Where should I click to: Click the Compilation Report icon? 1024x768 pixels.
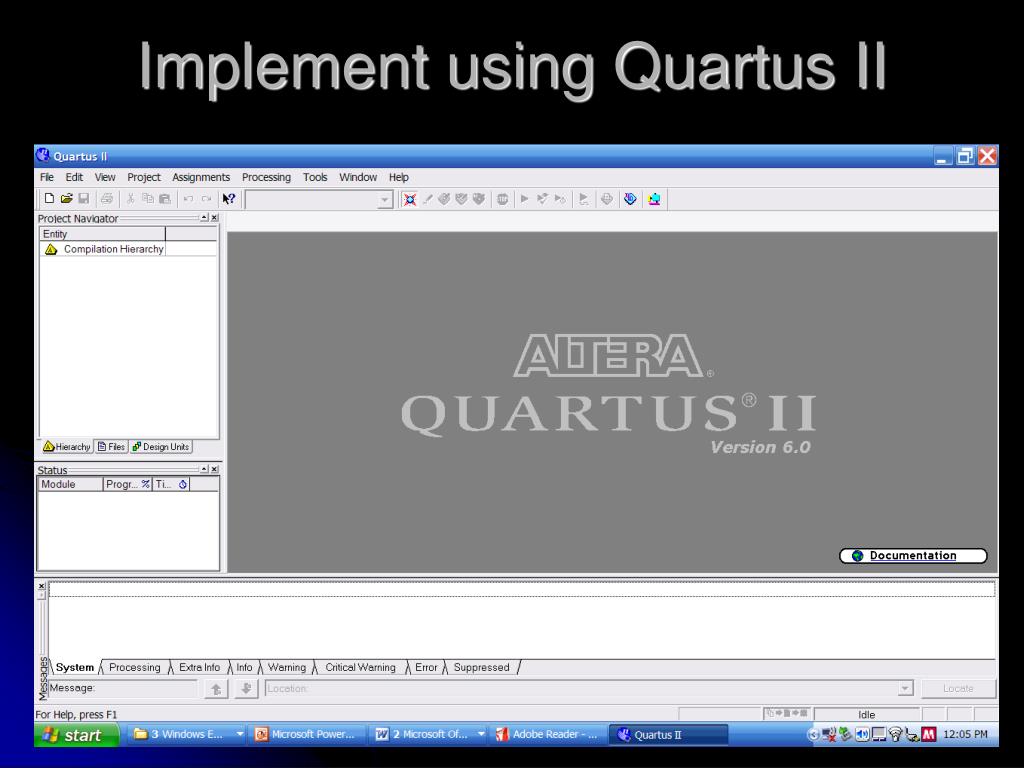pos(607,199)
